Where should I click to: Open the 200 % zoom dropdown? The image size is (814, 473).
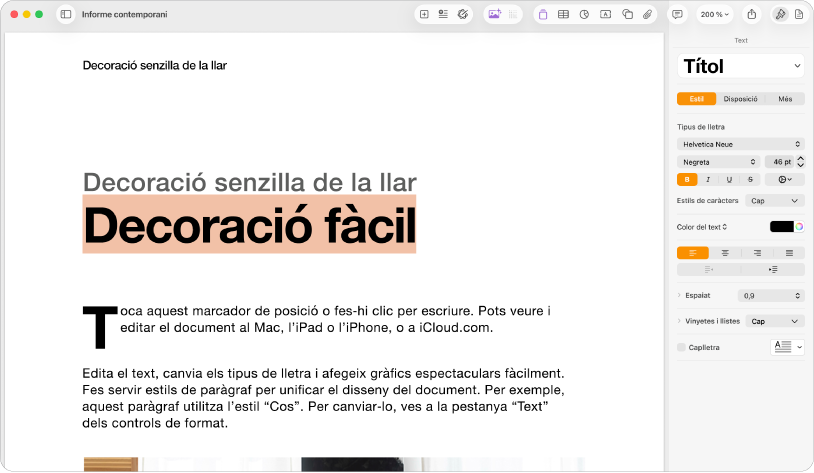pos(715,15)
